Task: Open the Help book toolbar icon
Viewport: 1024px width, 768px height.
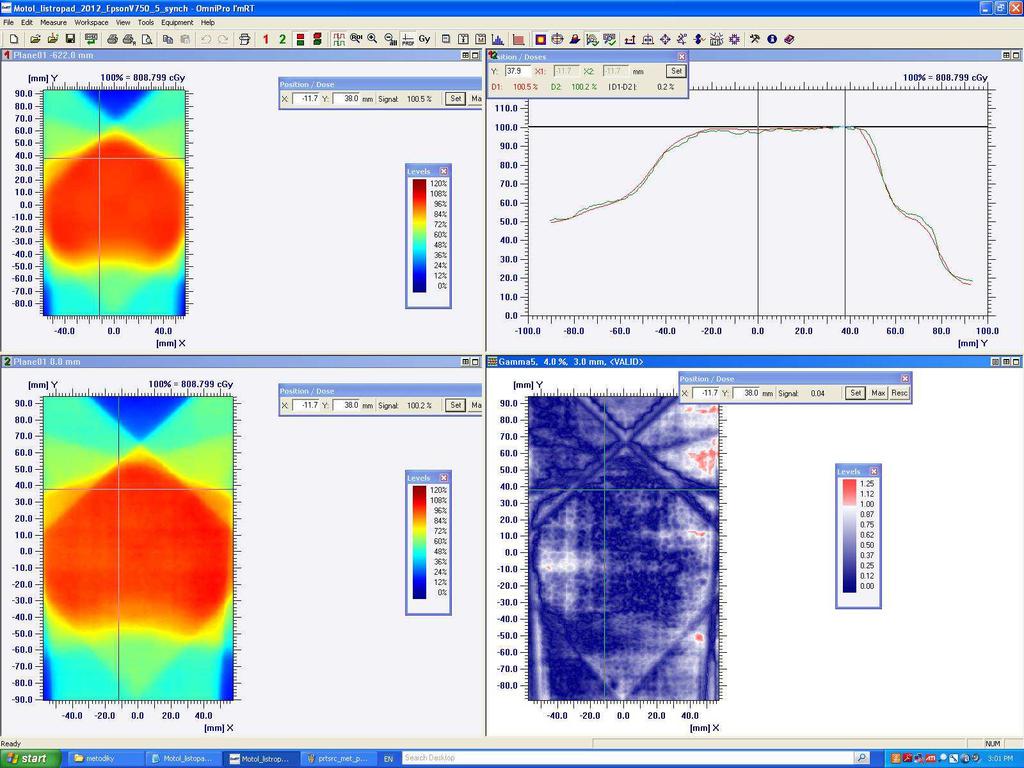Action: [789, 39]
